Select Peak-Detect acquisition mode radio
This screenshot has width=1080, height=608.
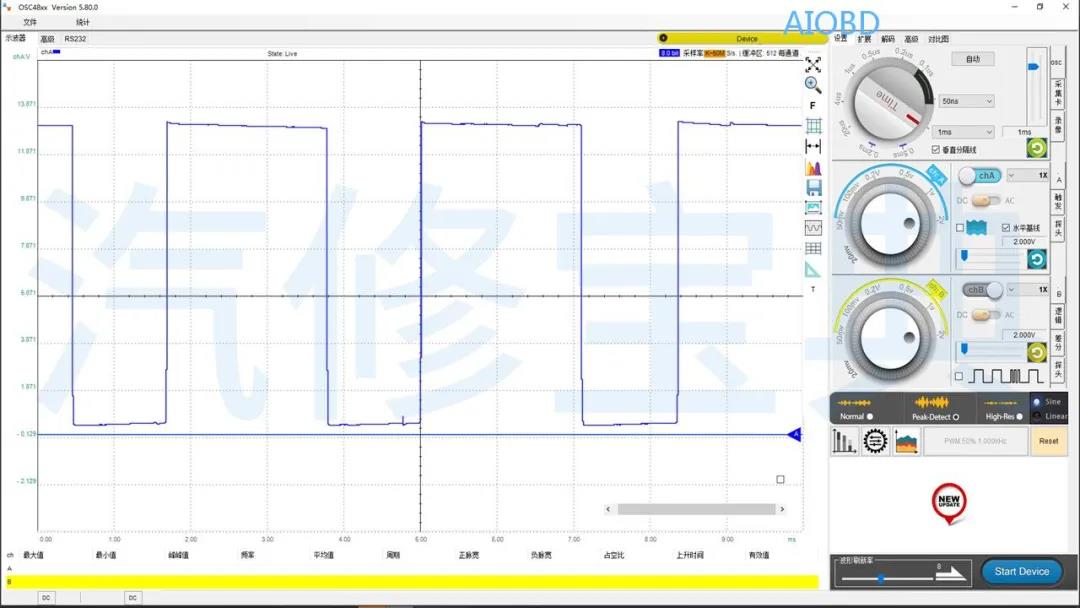click(x=955, y=417)
